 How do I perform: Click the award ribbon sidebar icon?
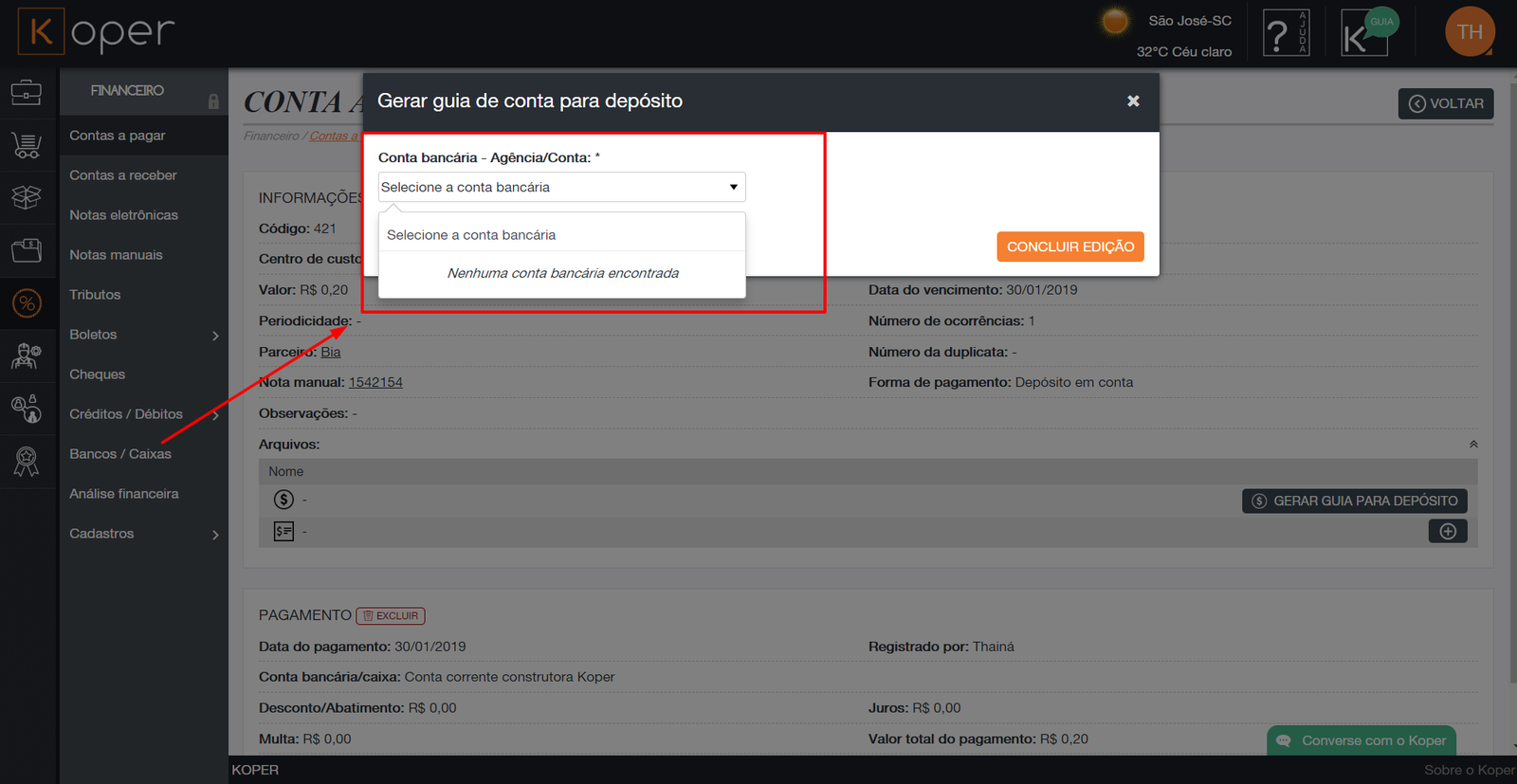pyautogui.click(x=27, y=462)
